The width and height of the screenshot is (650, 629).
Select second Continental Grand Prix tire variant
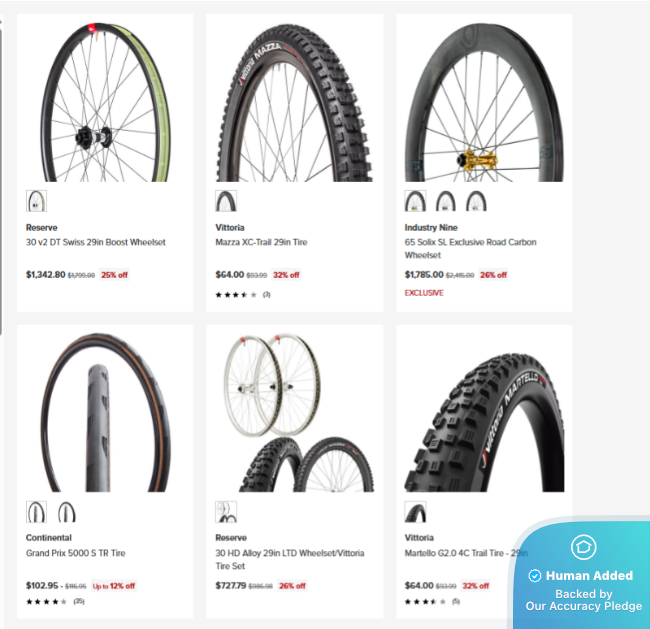tap(67, 512)
